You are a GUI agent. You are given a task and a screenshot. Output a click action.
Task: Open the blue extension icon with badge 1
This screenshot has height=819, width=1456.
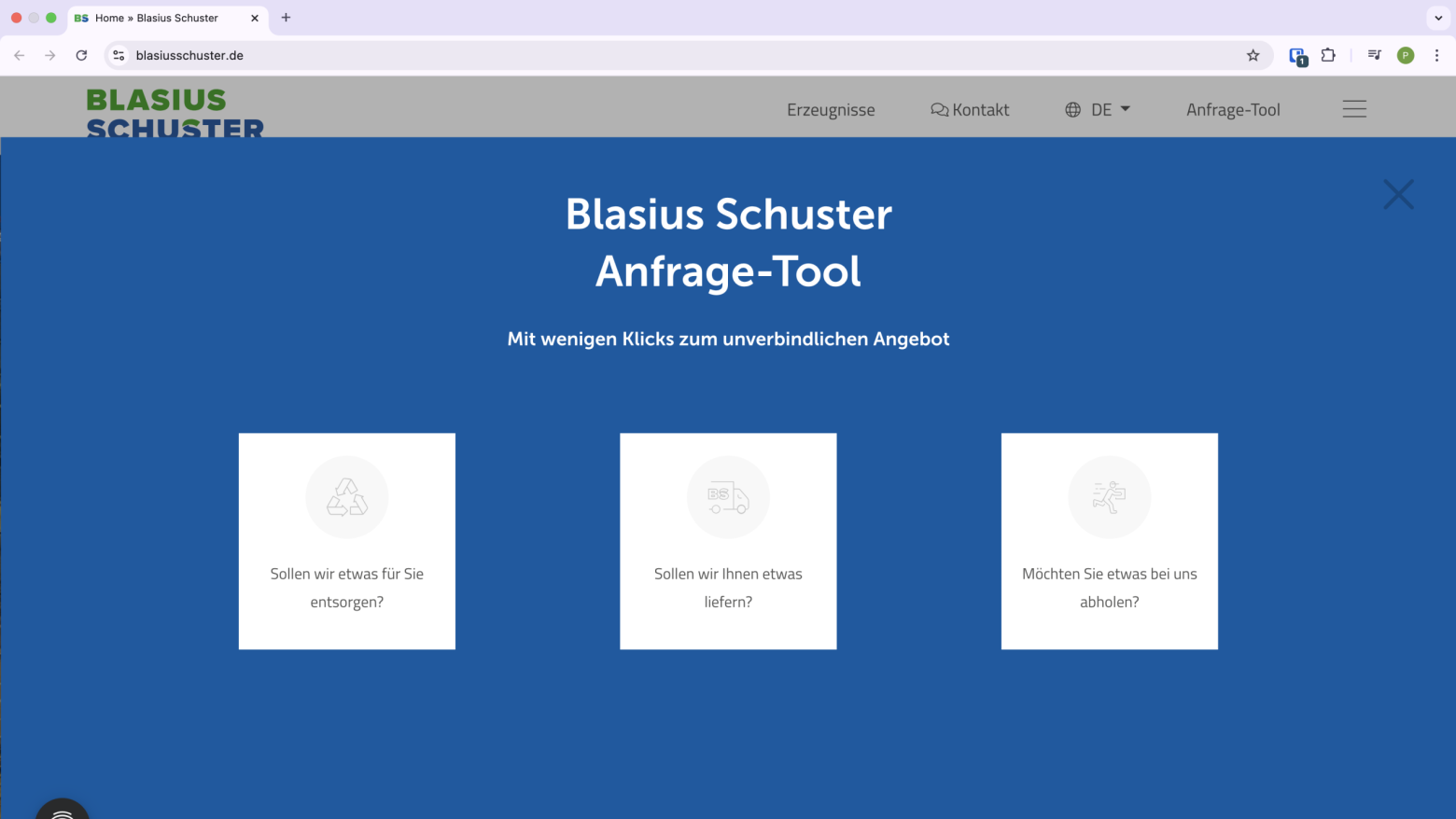[x=1297, y=57]
